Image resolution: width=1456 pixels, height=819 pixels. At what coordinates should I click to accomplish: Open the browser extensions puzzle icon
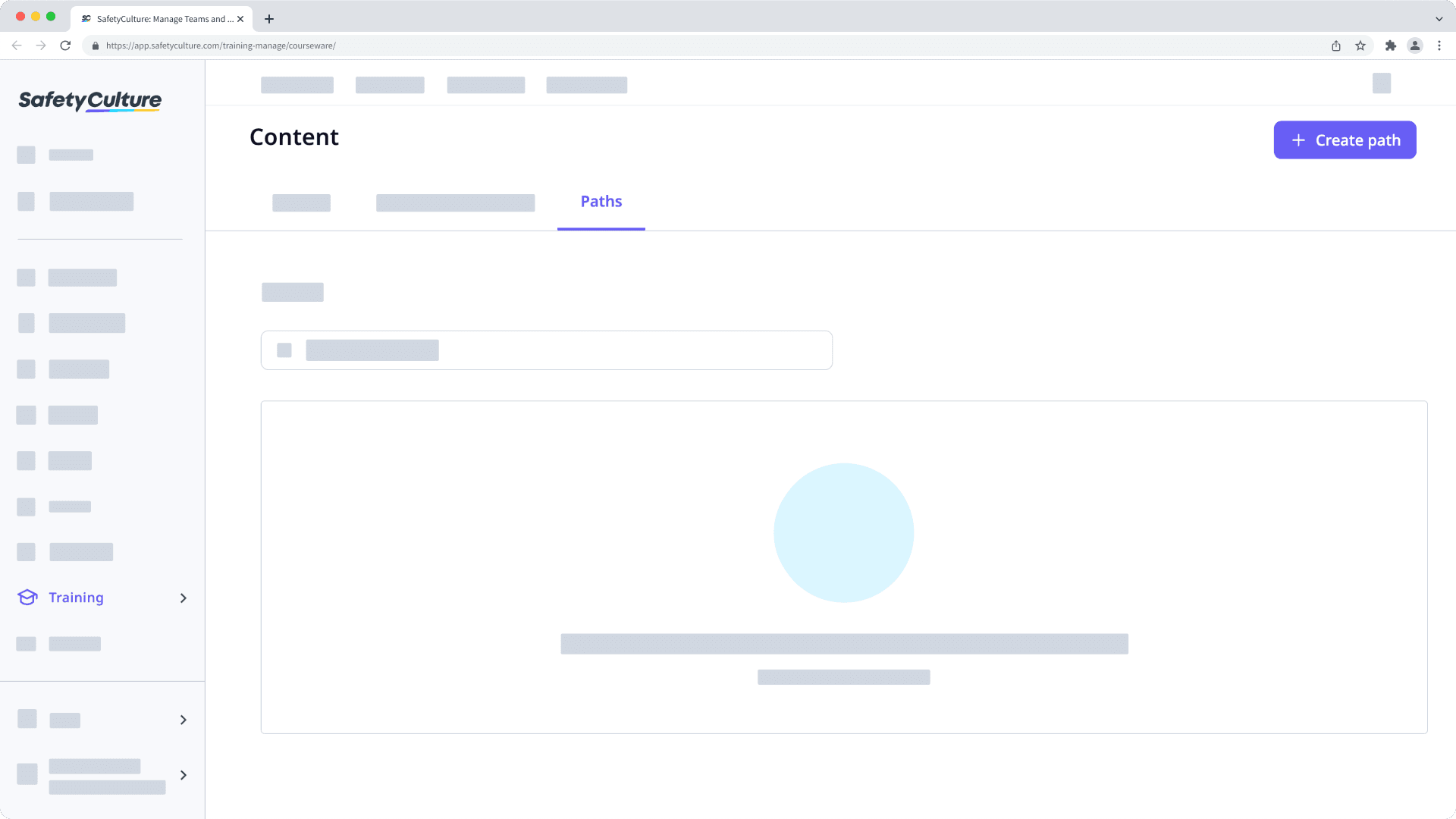[1392, 45]
